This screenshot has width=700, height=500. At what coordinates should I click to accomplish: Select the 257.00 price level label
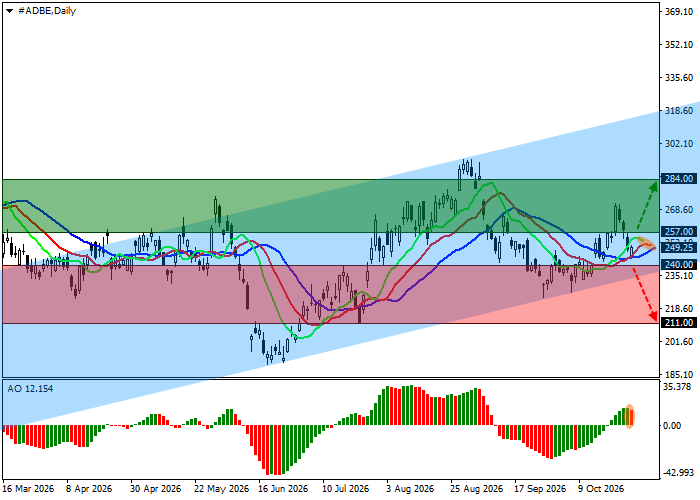point(679,232)
